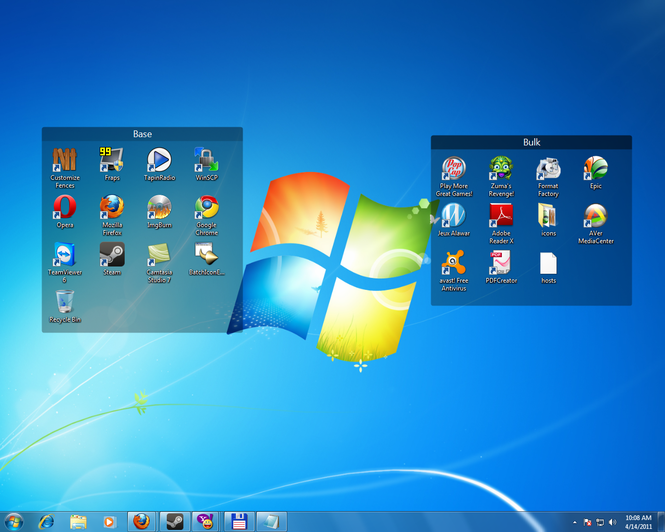Select the Recycle Bin icon
This screenshot has height=532, width=665.
click(64, 306)
